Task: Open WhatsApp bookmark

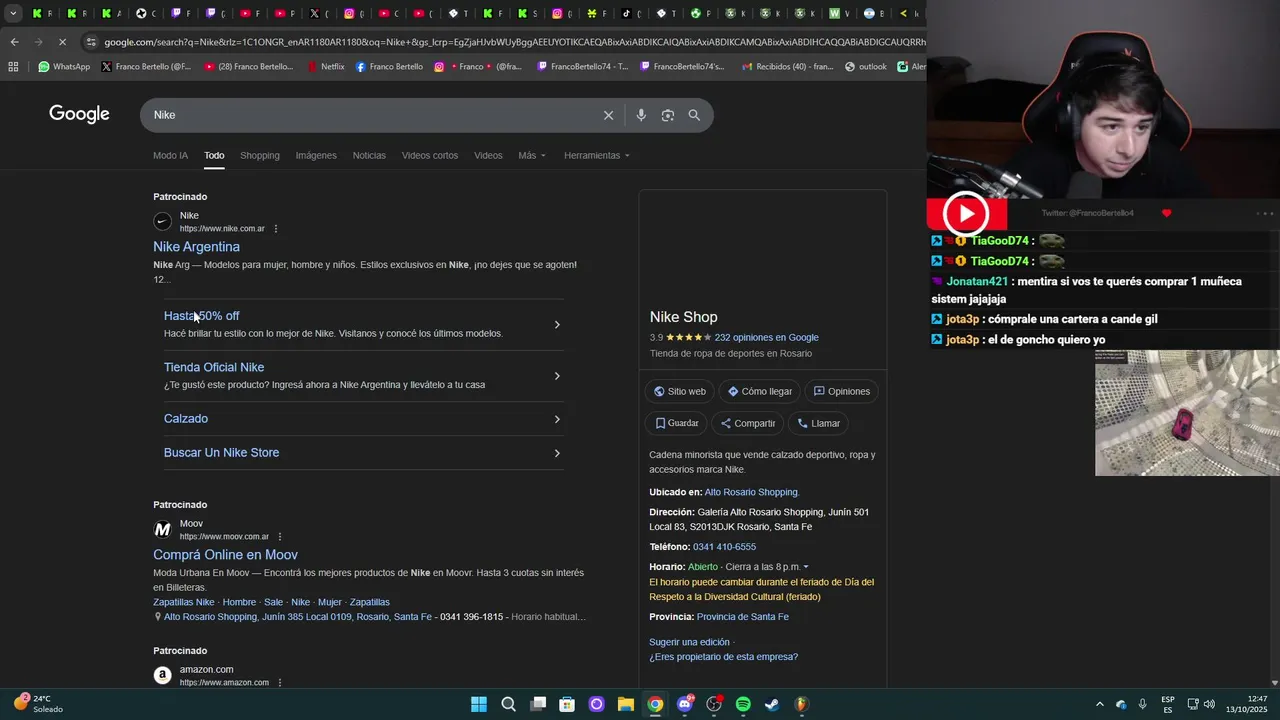Action: tap(64, 67)
